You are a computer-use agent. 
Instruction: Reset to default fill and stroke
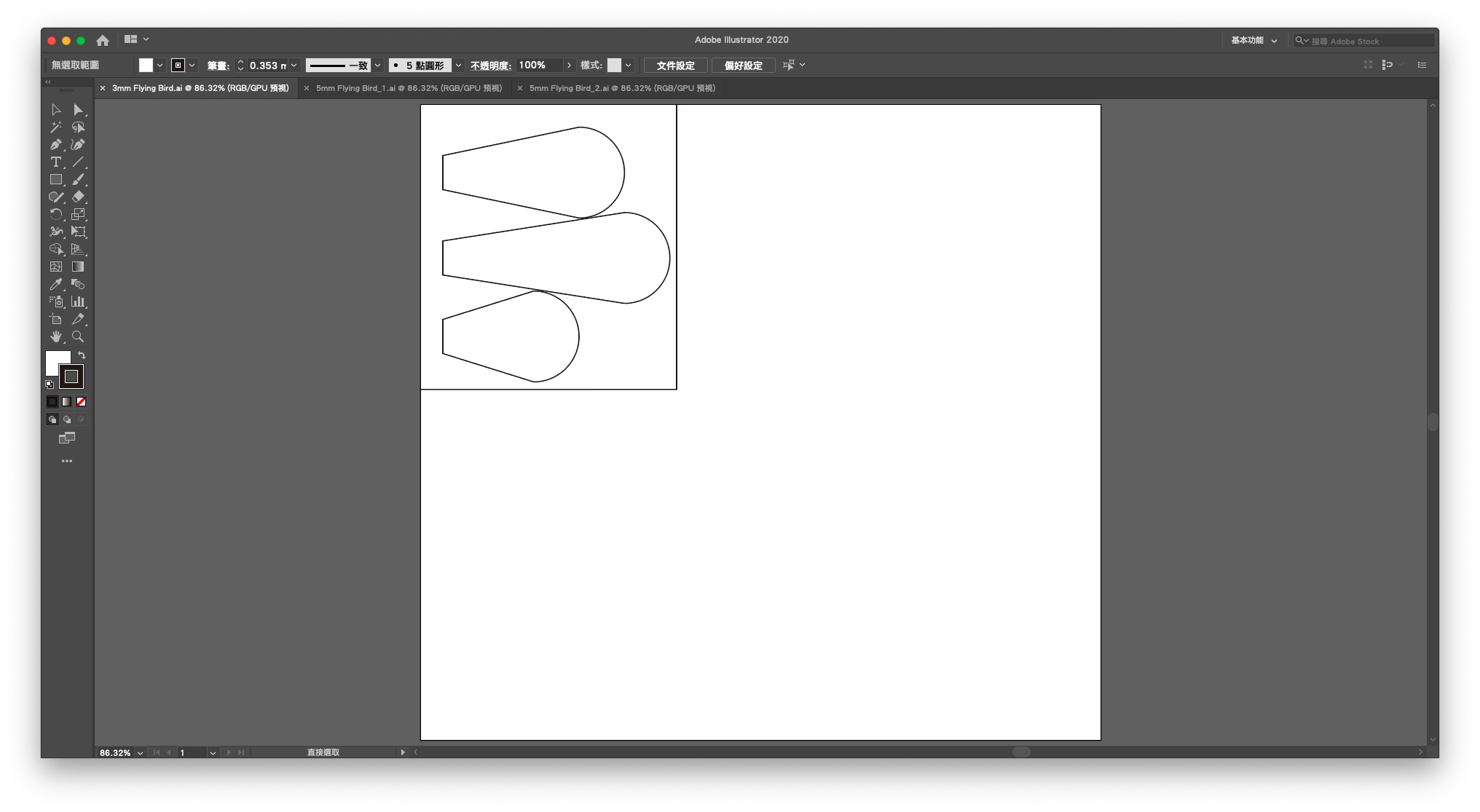pyautogui.click(x=50, y=385)
